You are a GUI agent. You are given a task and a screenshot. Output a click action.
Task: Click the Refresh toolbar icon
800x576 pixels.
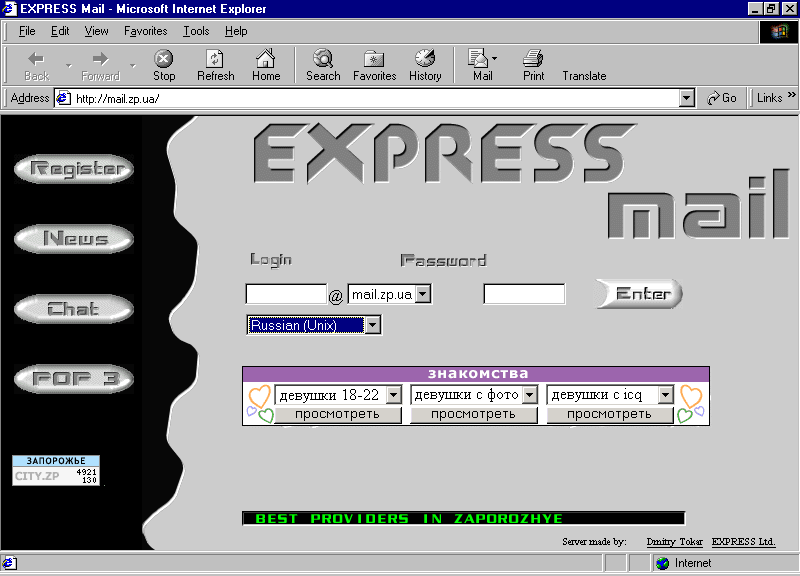(215, 66)
